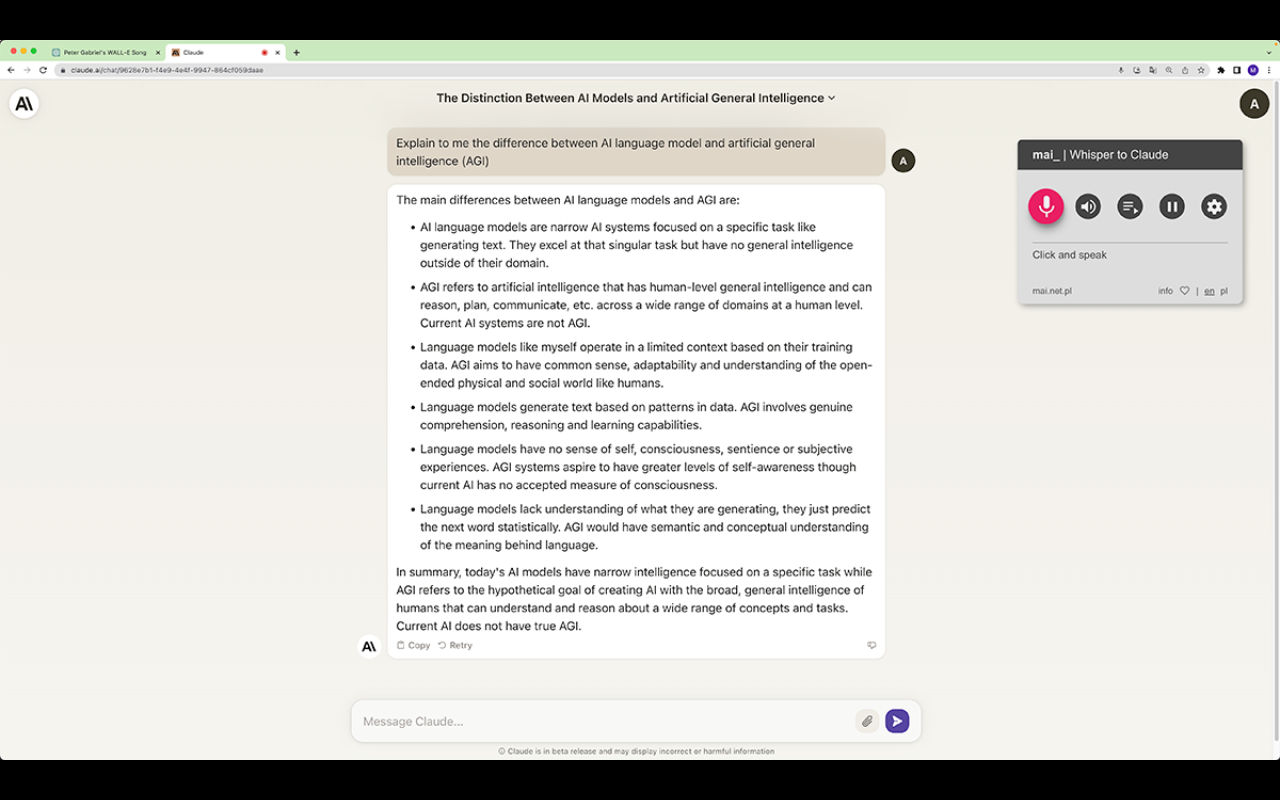Switch to Peter Gabriel's WALL-E Song tab
Screen dimensions: 1280x800
pos(105,52)
